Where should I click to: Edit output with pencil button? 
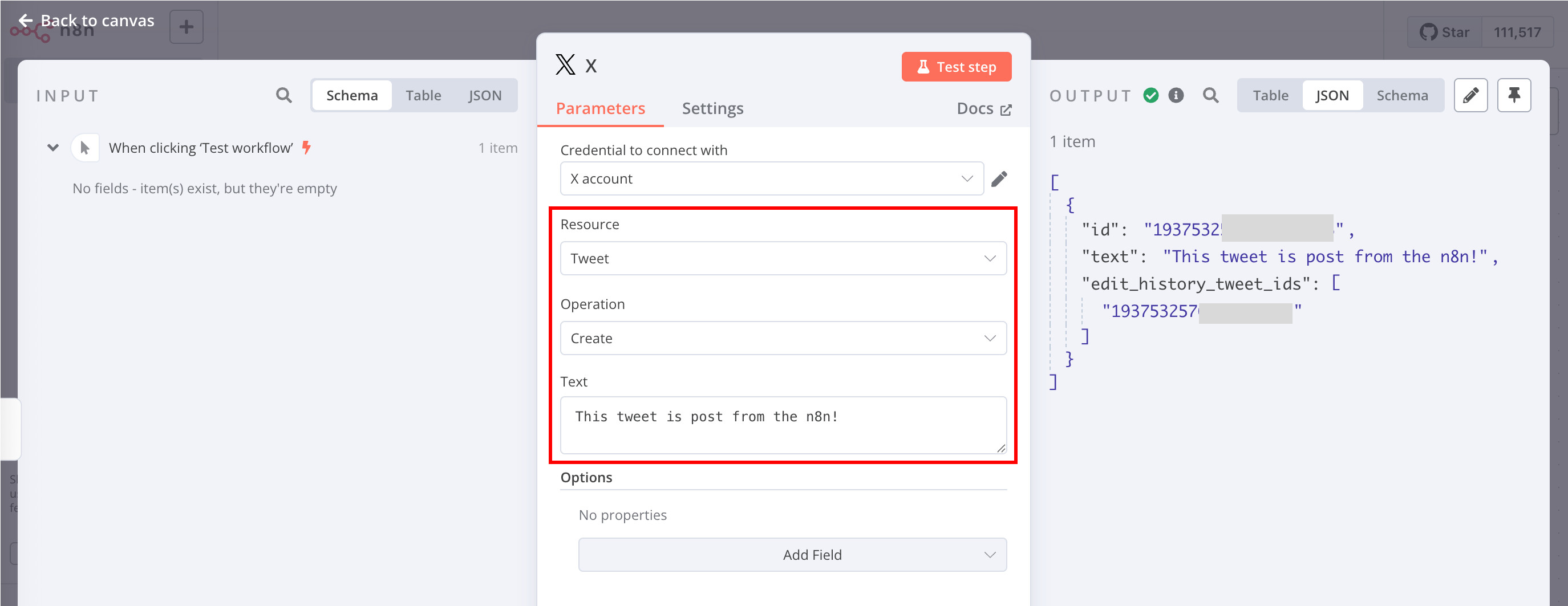pos(1470,96)
